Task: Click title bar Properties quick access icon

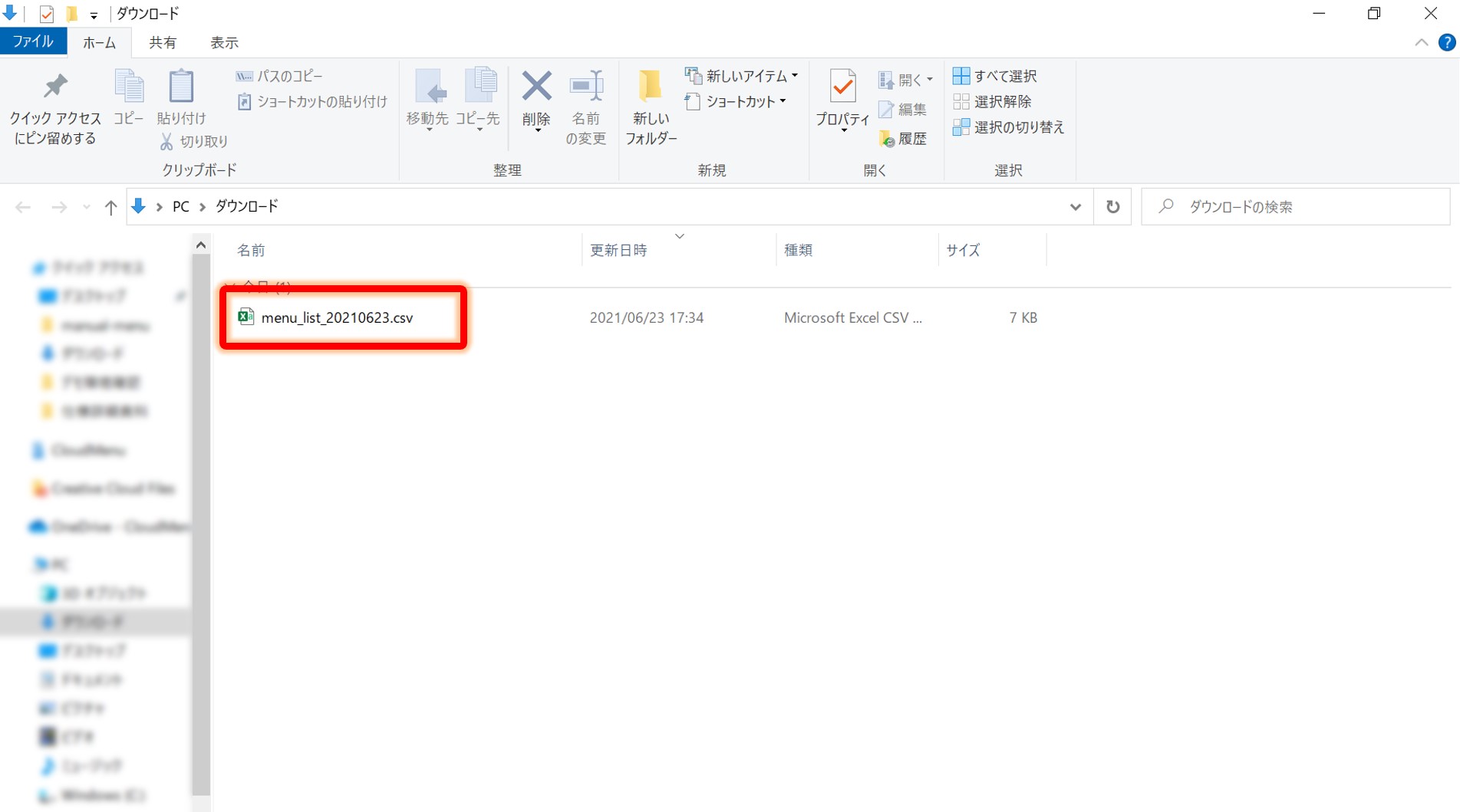Action: (47, 14)
